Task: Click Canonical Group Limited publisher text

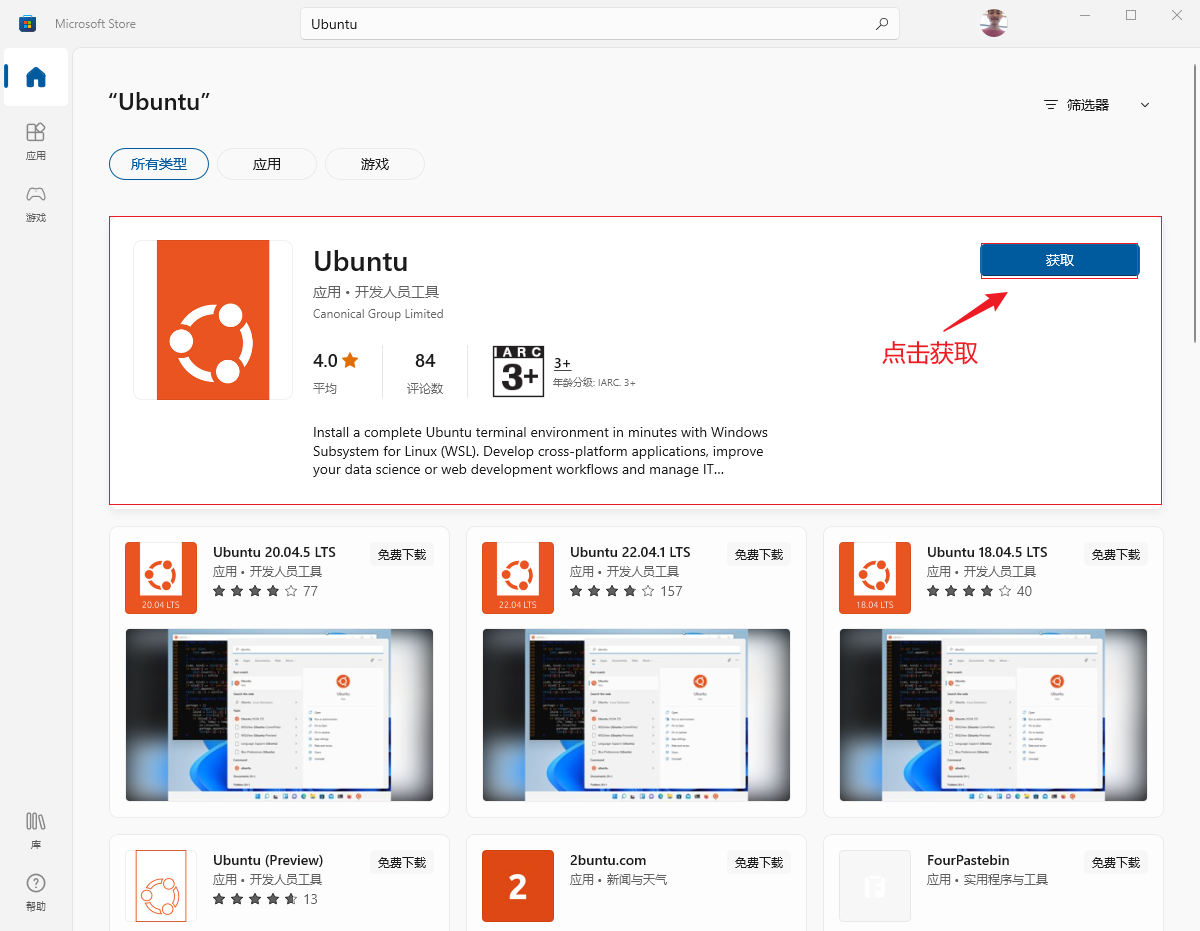Action: 378,314
